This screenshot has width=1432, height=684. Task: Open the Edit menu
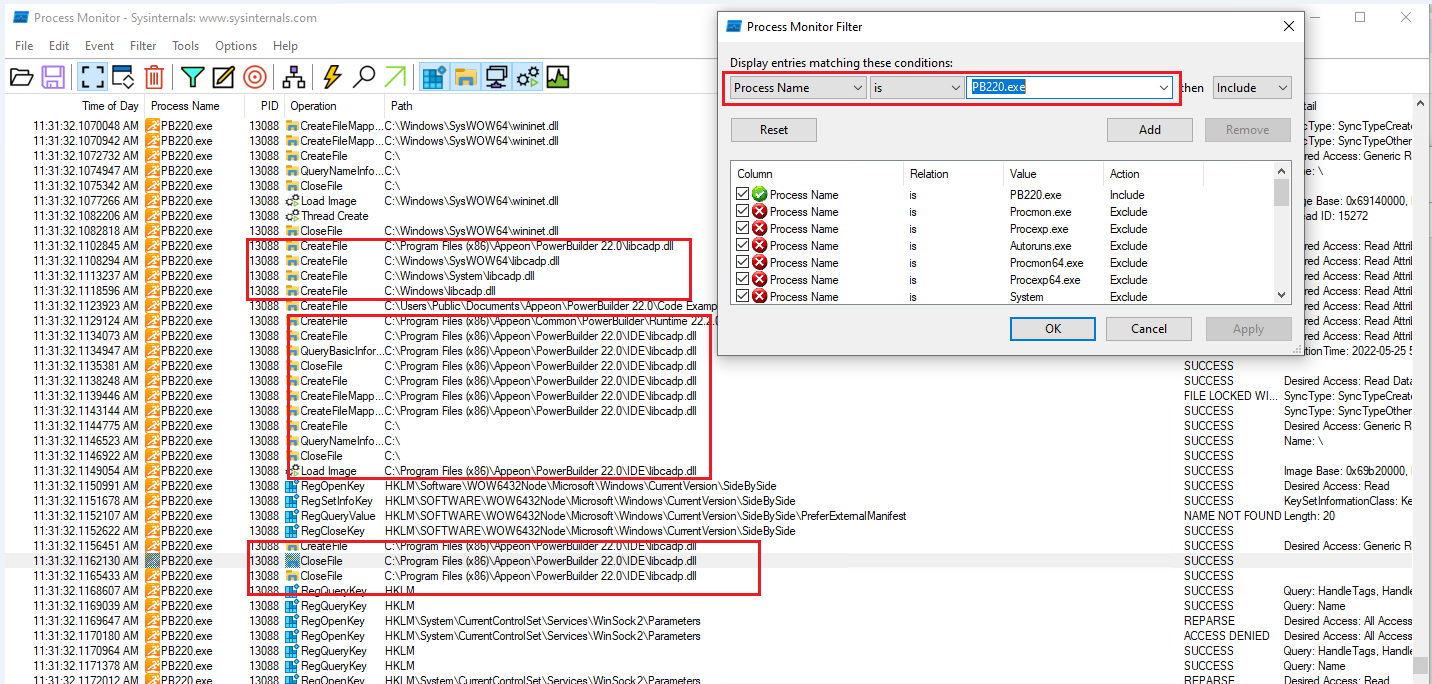click(59, 46)
